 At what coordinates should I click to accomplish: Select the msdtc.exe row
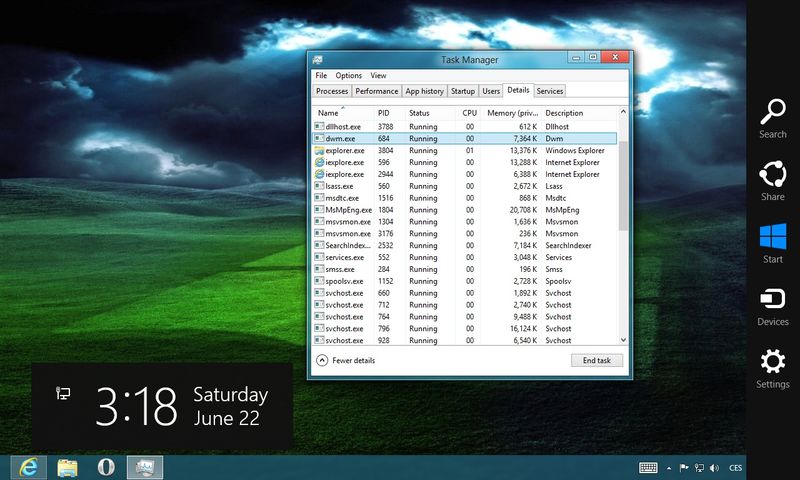coord(464,198)
